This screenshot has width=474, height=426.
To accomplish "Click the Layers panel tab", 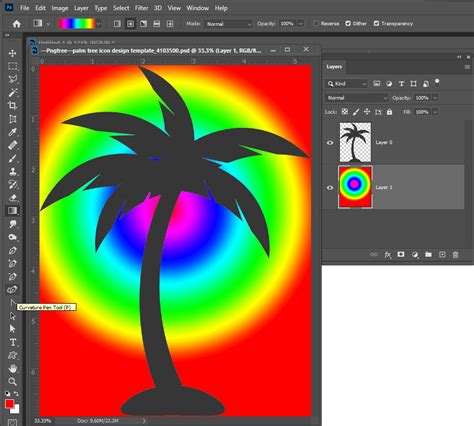I will (x=334, y=67).
